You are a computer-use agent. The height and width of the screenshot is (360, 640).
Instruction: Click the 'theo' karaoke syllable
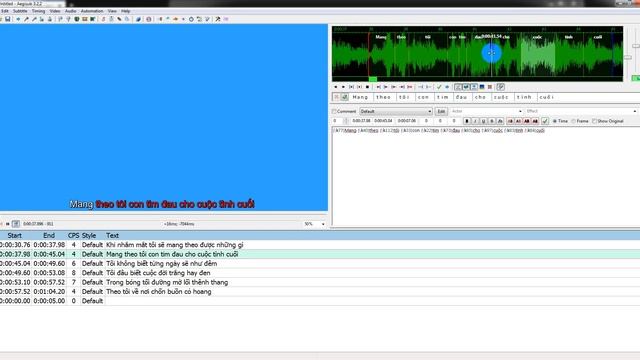[384, 97]
